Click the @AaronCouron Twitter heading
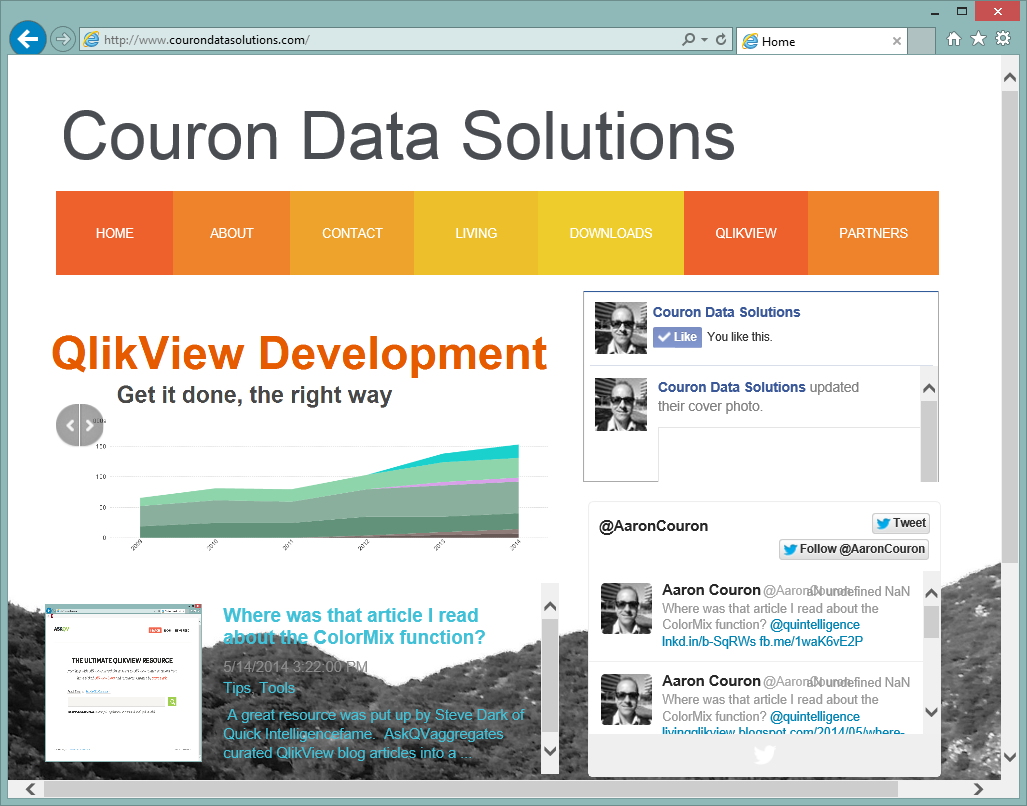This screenshot has height=806, width=1027. pyautogui.click(x=654, y=526)
